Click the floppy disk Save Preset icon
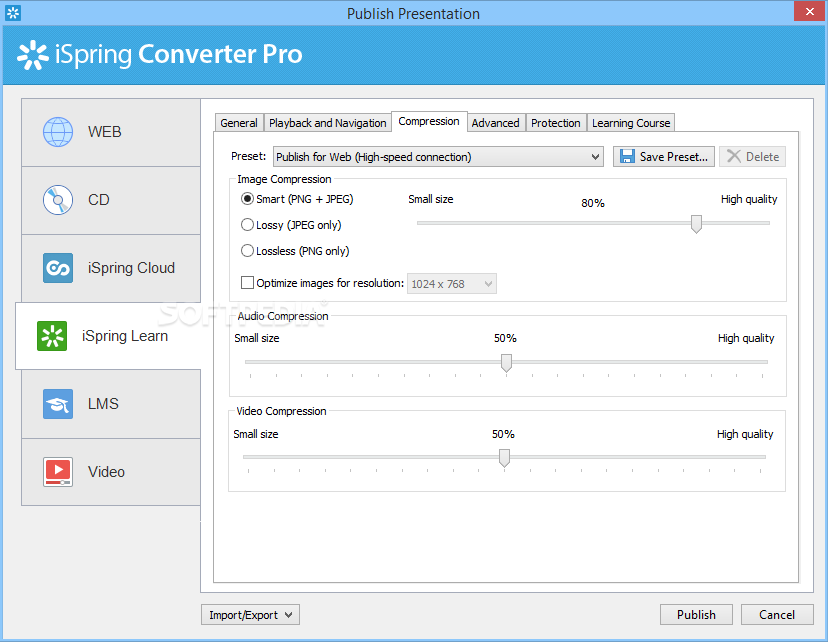 pyautogui.click(x=627, y=156)
